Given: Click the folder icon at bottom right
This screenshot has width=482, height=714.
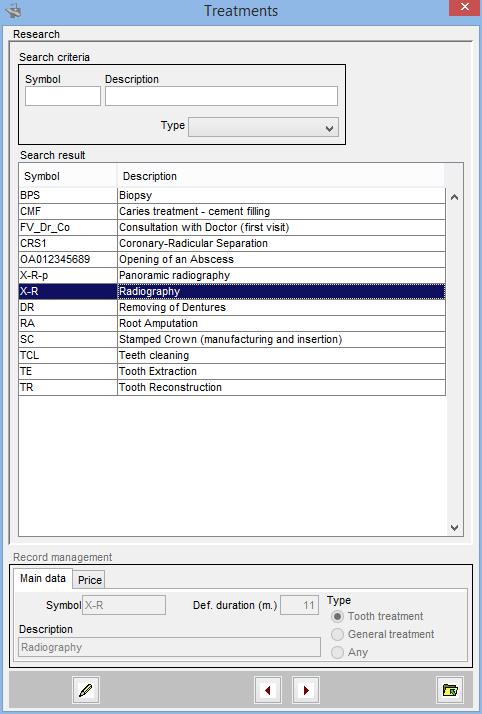Looking at the screenshot, I should [x=450, y=690].
